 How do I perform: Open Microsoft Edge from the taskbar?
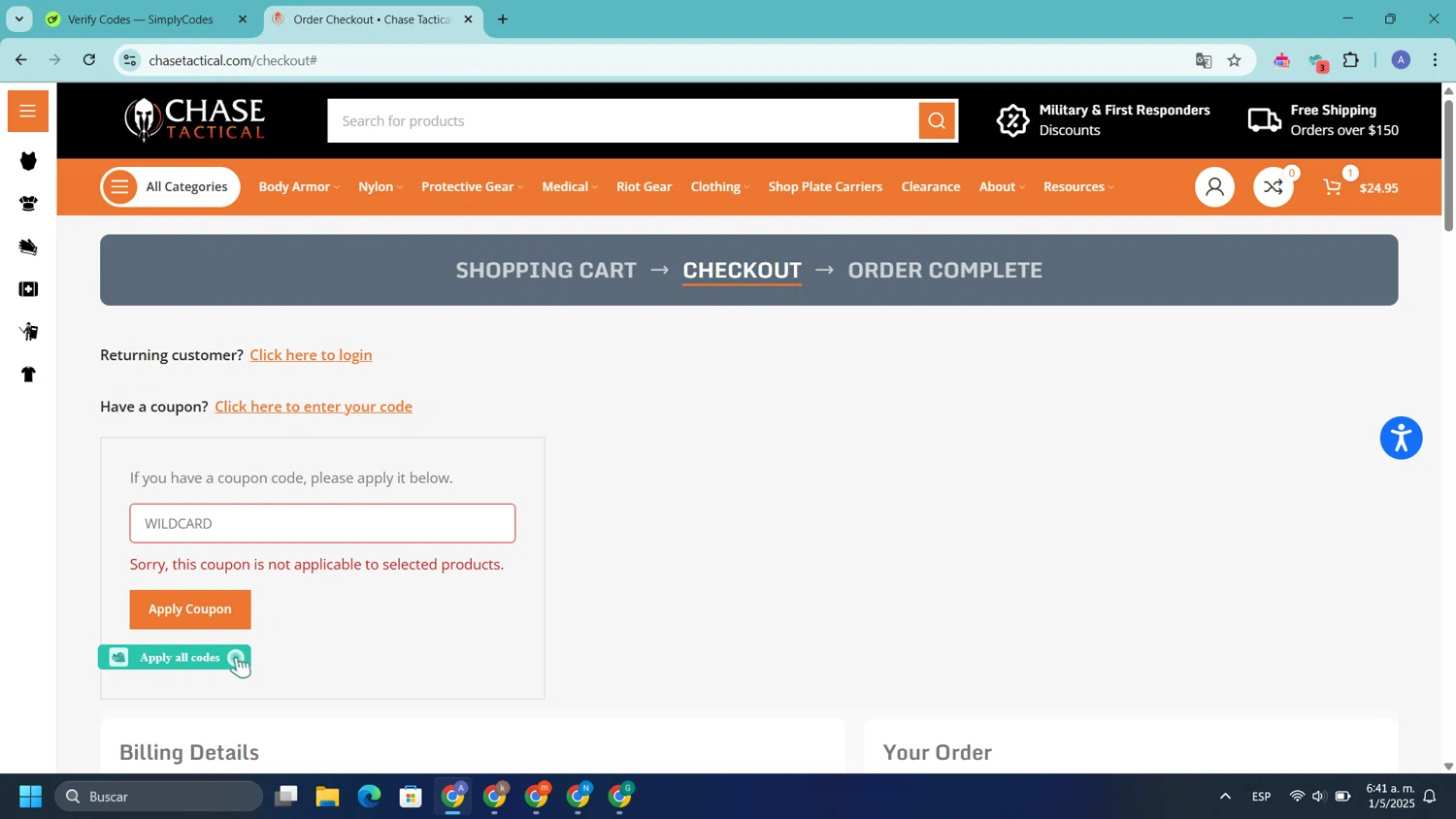pos(369,798)
